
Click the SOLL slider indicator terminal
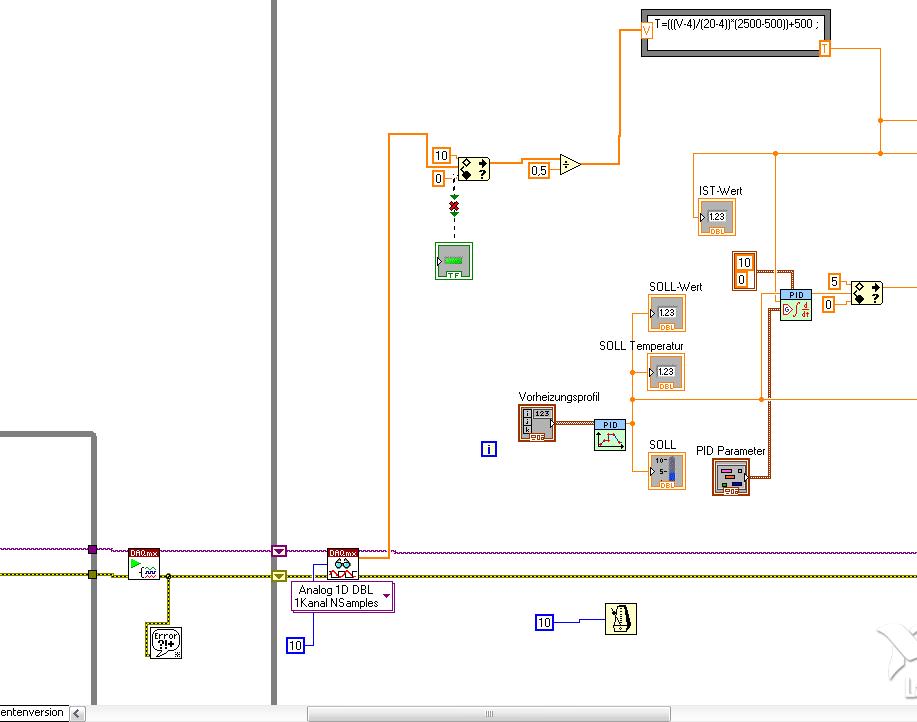667,471
